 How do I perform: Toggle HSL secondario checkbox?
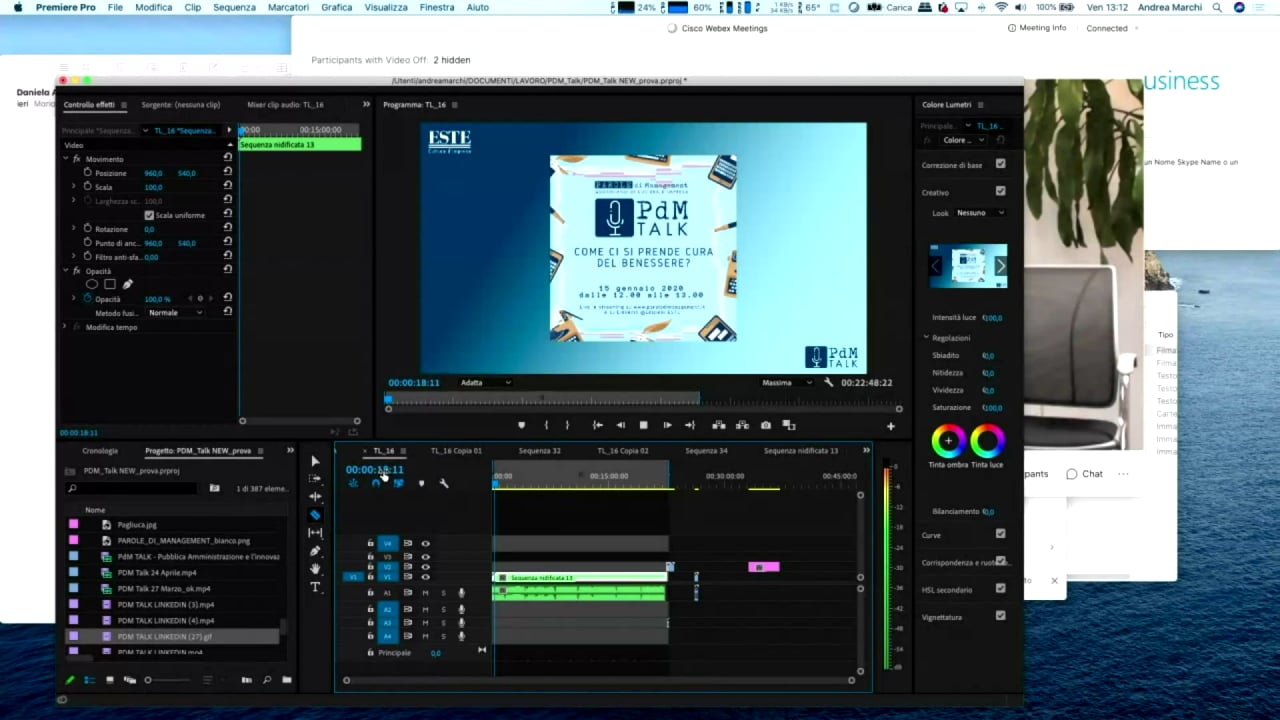[1000, 589]
